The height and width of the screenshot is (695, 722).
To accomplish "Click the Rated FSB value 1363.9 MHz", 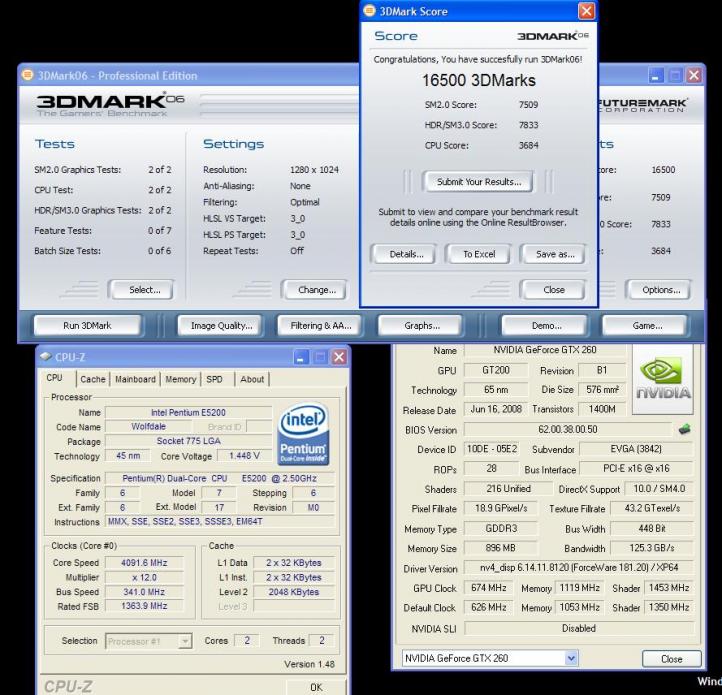I will [144, 606].
